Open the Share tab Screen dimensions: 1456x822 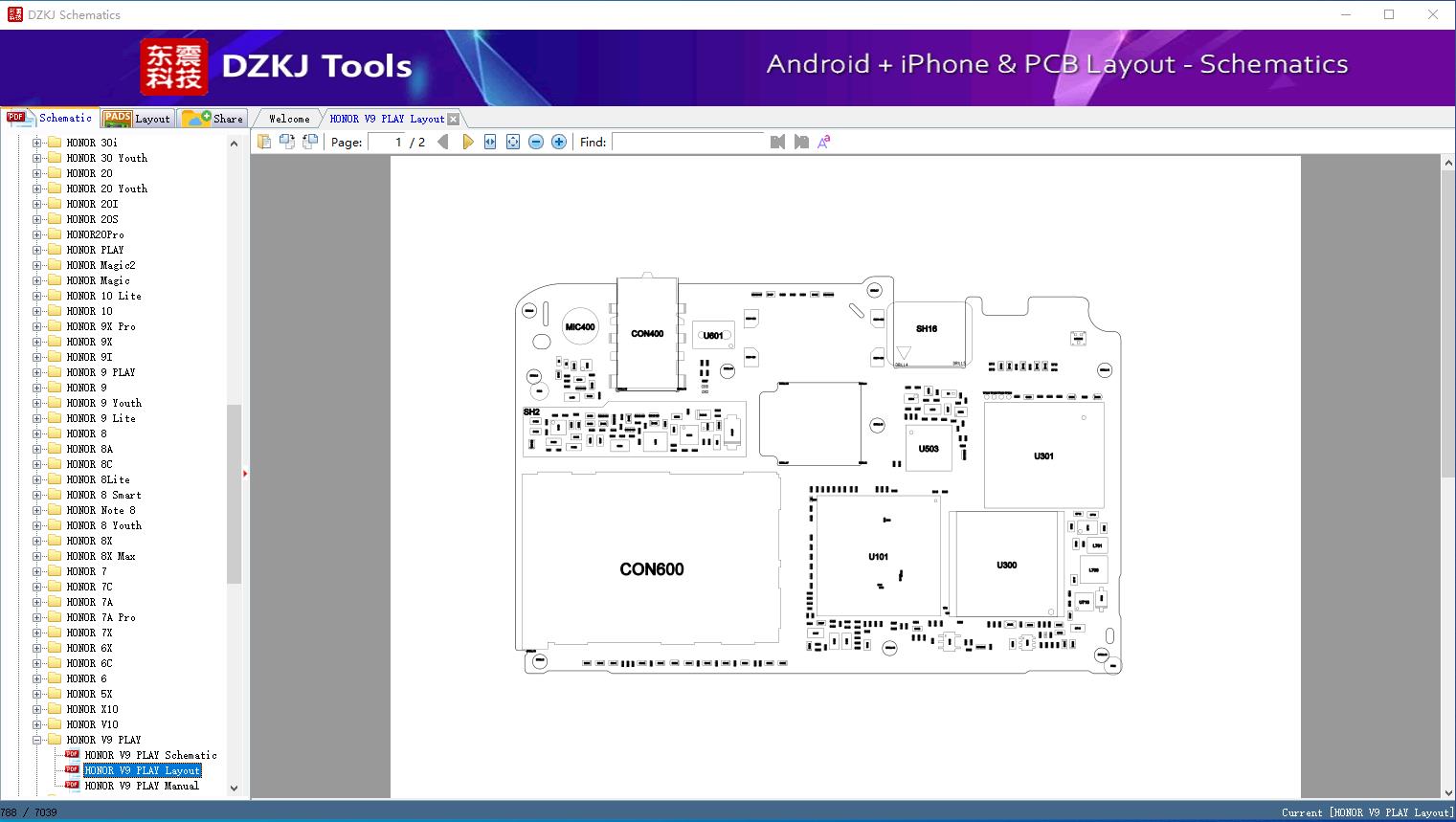pyautogui.click(x=213, y=119)
